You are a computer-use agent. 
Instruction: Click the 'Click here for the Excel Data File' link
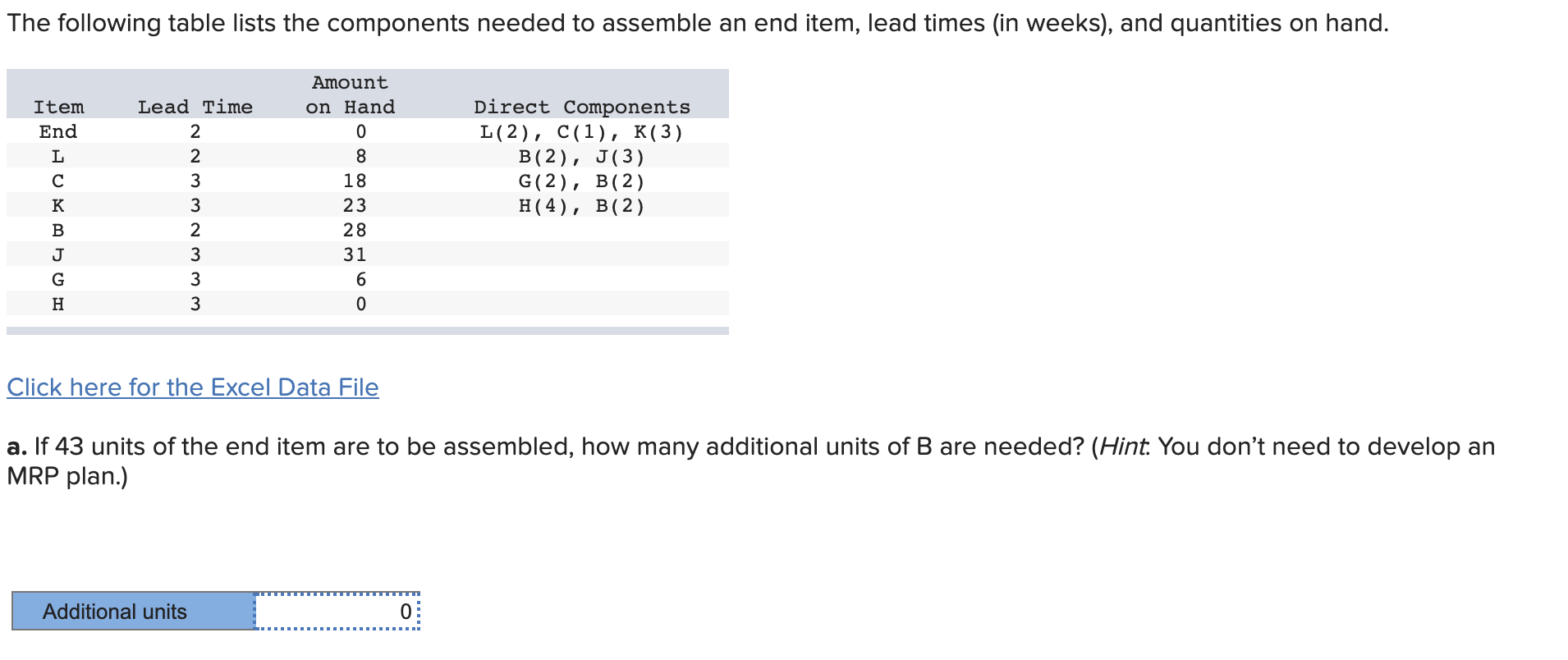coord(191,387)
